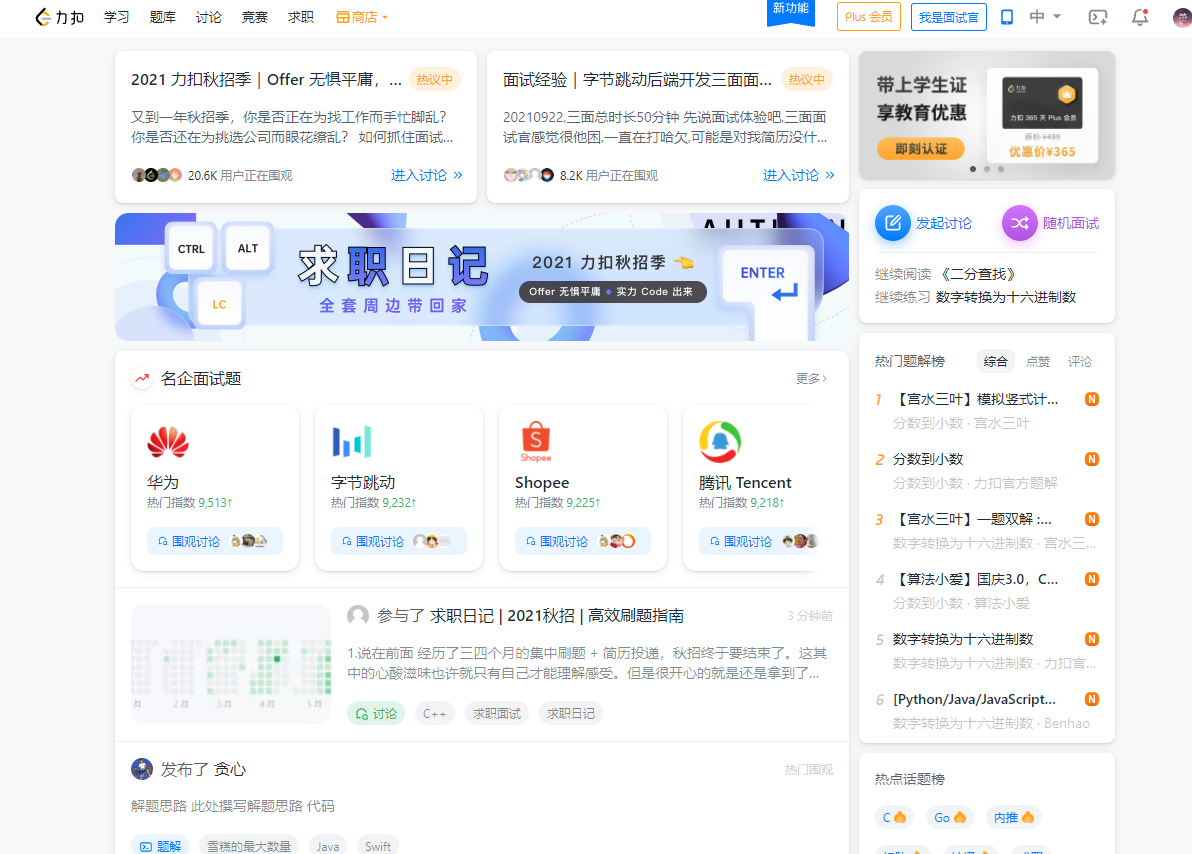Click the 腾讯 Tencent company logo
This screenshot has width=1192, height=854.
(720, 442)
